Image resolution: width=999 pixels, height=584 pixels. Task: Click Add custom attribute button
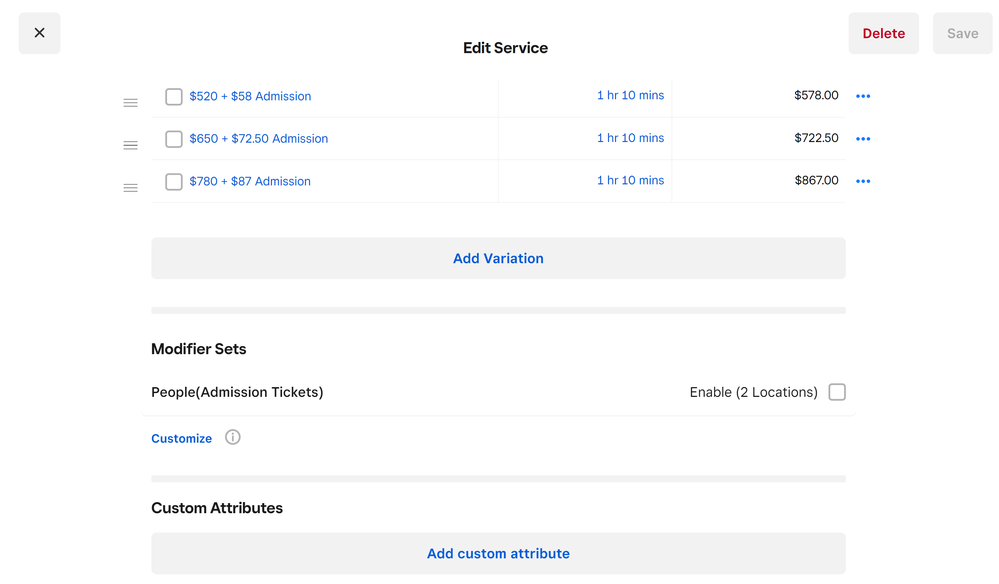click(498, 553)
